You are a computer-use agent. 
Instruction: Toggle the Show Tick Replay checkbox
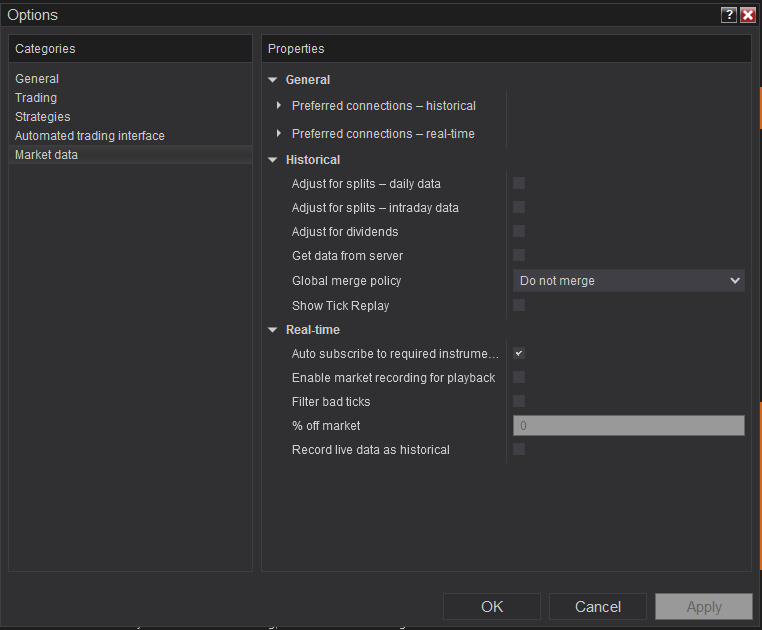click(x=519, y=305)
